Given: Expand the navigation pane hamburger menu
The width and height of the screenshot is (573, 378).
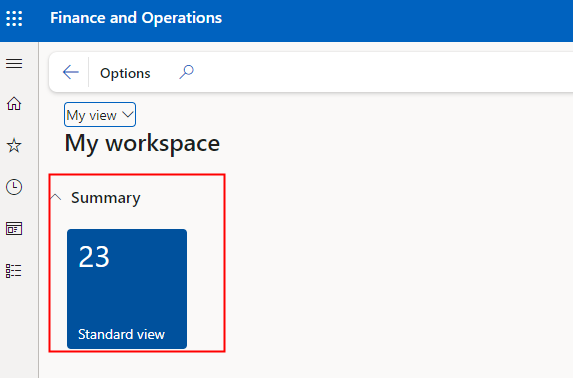Looking at the screenshot, I should coord(14,64).
